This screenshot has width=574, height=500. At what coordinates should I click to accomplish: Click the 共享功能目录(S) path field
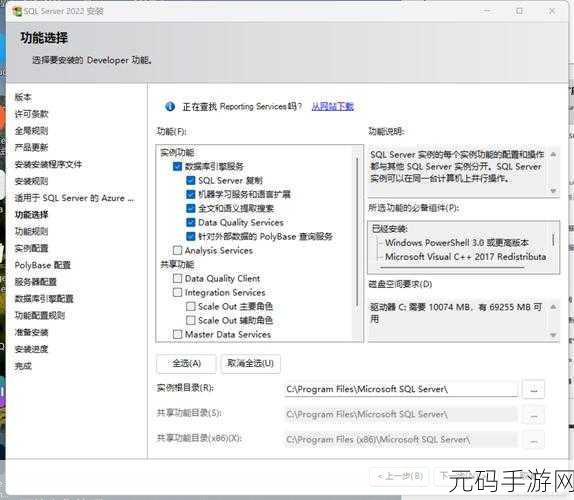[400, 414]
